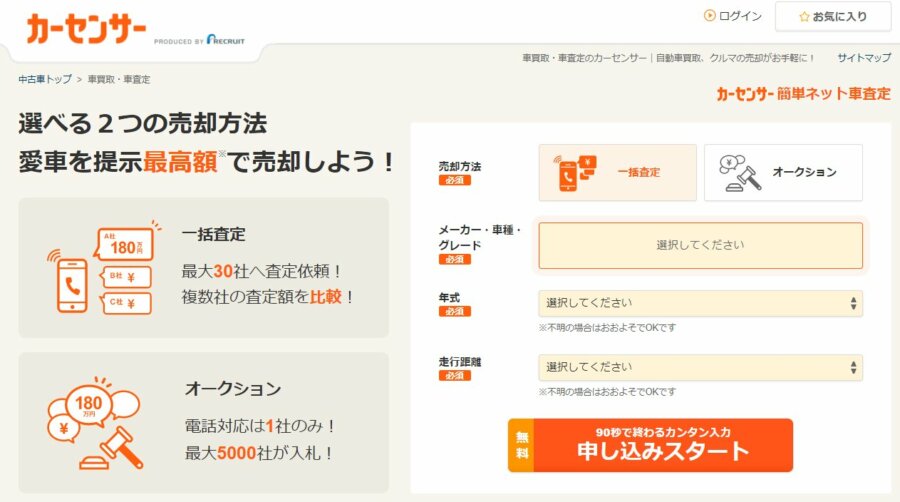The height and width of the screenshot is (502, 900).
Task: Select 一括査定 as the sale method
Action: point(617,172)
